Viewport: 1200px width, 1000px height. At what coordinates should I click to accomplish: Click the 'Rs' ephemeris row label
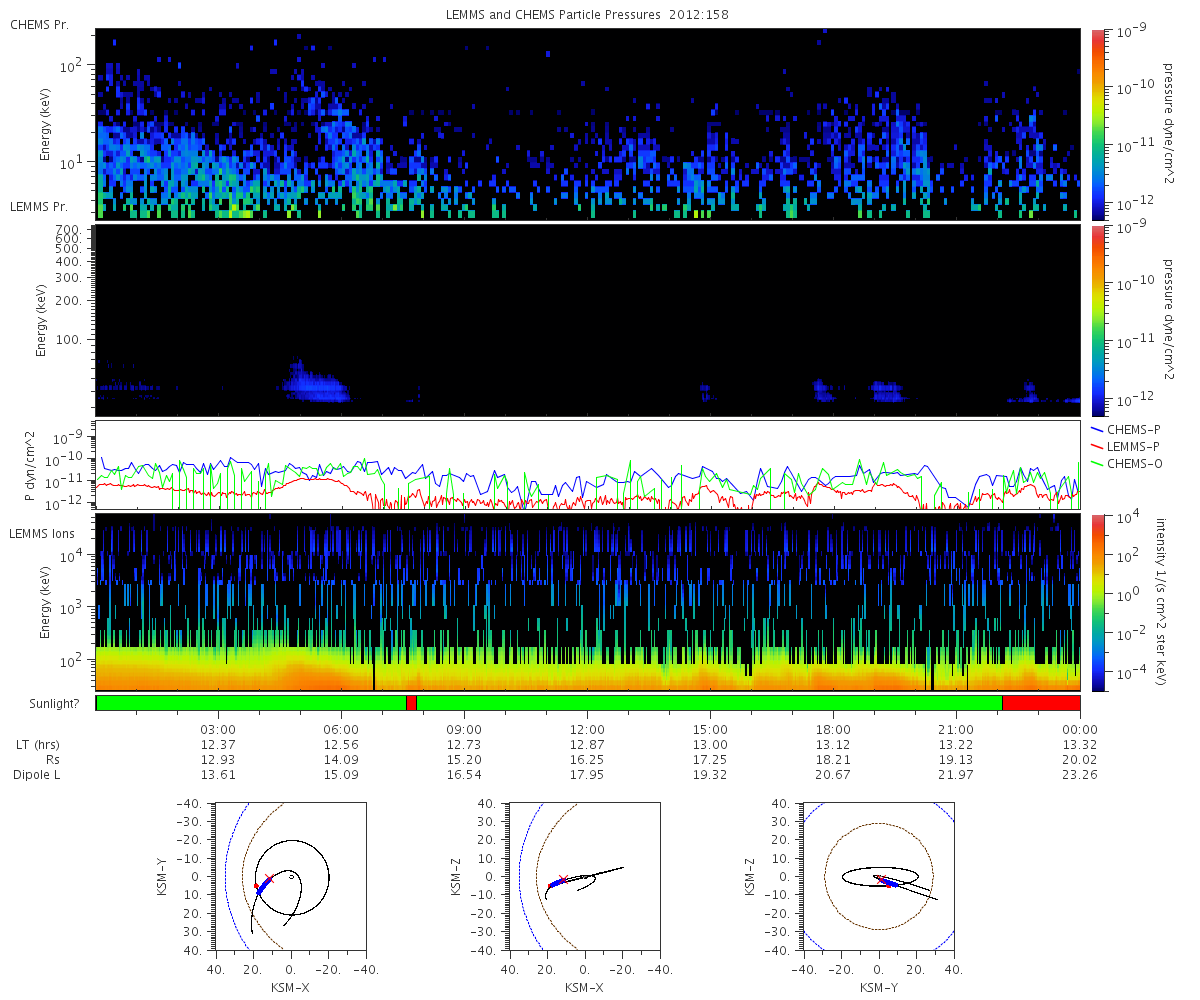point(53,760)
